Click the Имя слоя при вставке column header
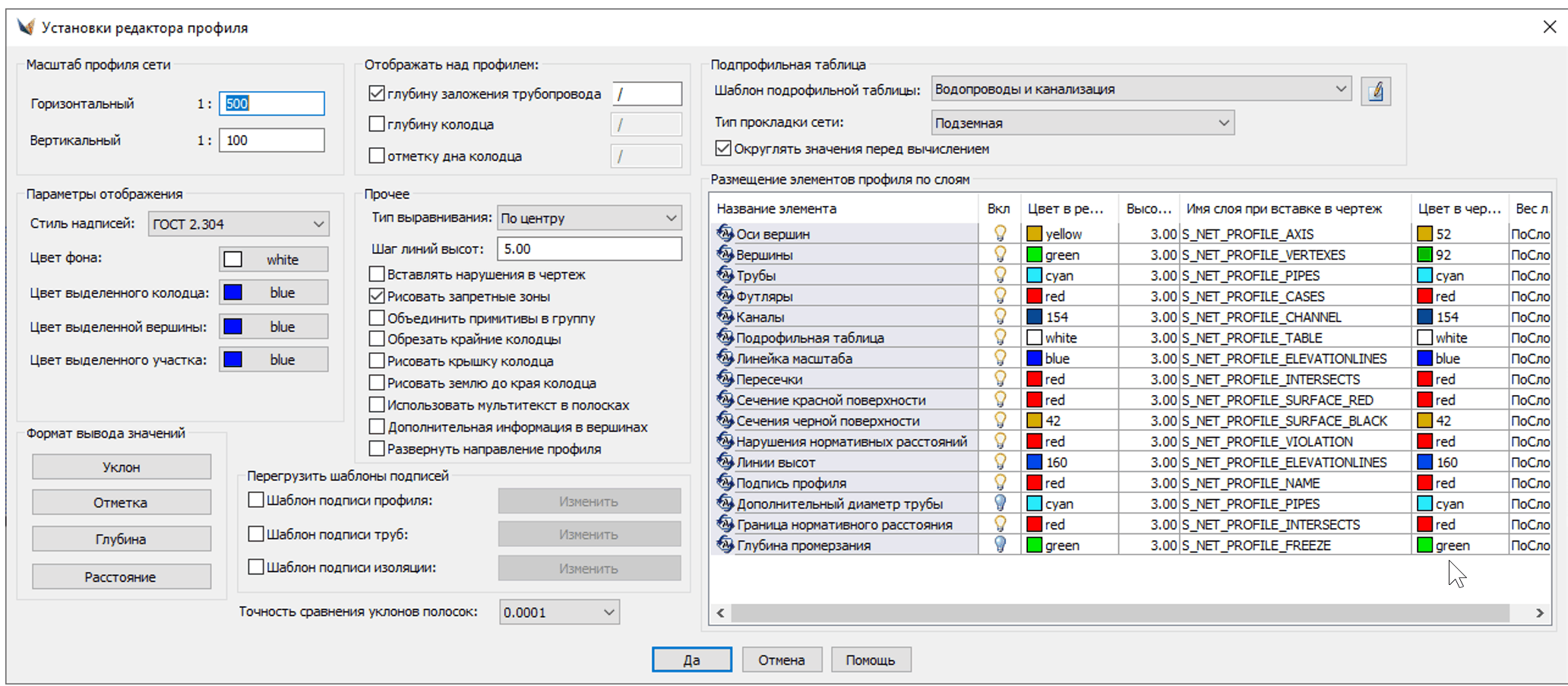Viewport: 1568px width, 686px height. 1284,209
